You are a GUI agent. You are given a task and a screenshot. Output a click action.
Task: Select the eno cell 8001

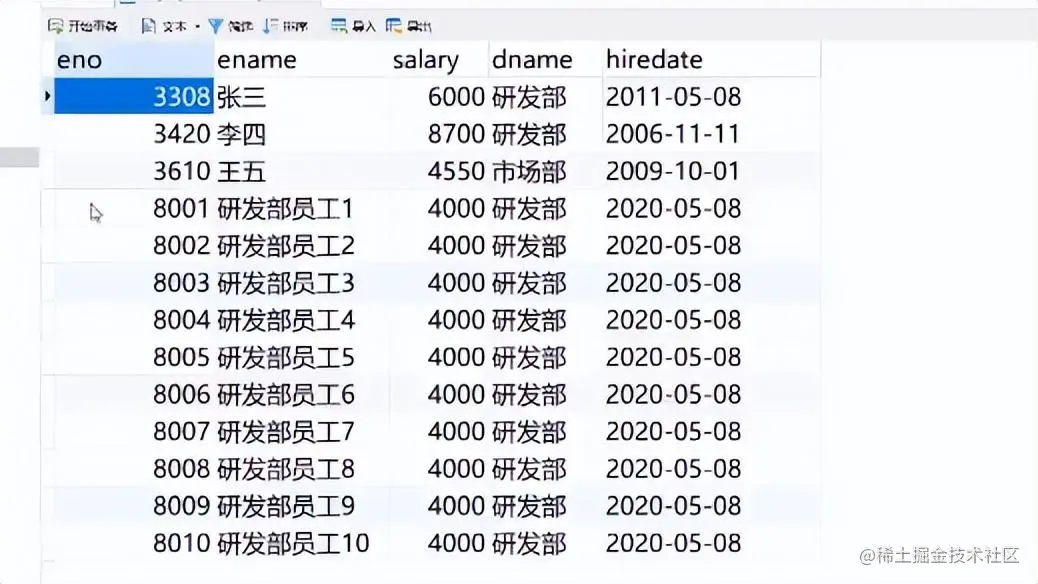coord(134,209)
